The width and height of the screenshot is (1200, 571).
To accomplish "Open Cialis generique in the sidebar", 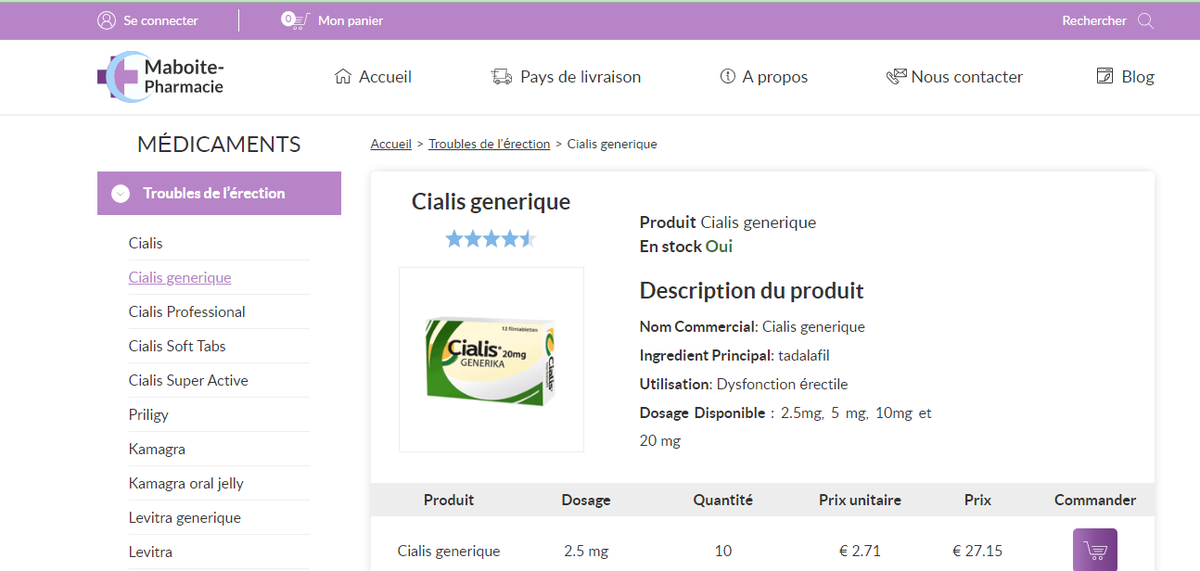I will pos(180,277).
